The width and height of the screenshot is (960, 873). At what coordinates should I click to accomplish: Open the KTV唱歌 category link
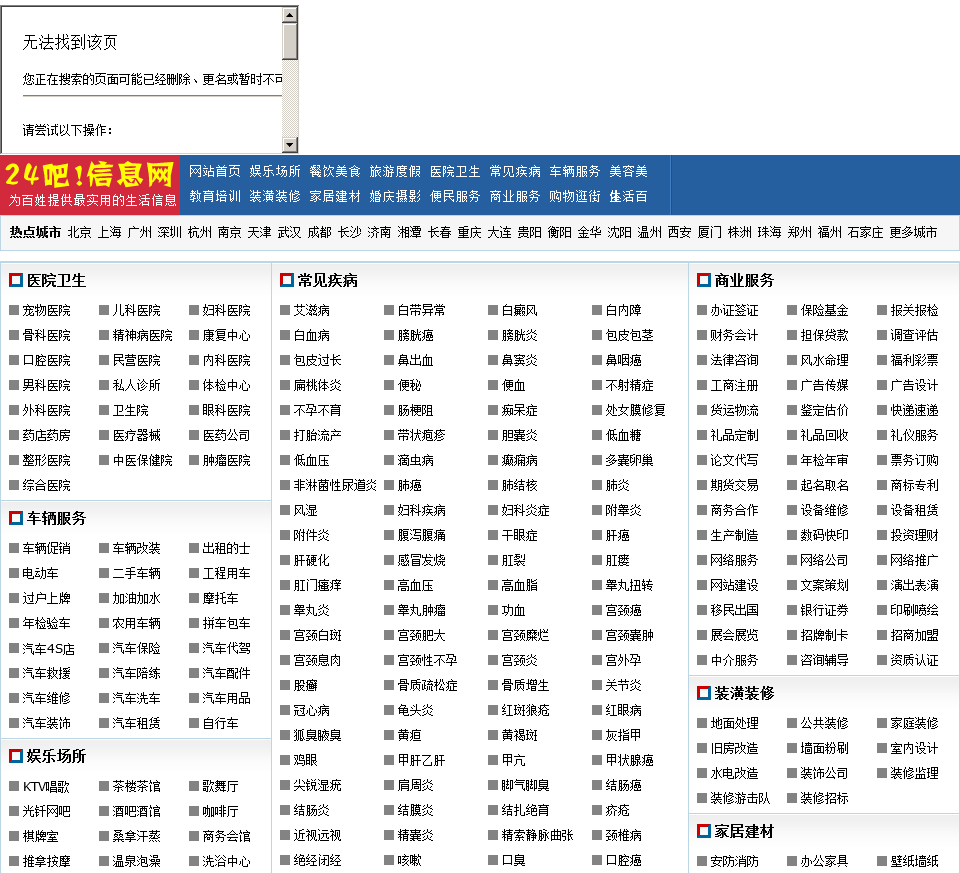[47, 787]
